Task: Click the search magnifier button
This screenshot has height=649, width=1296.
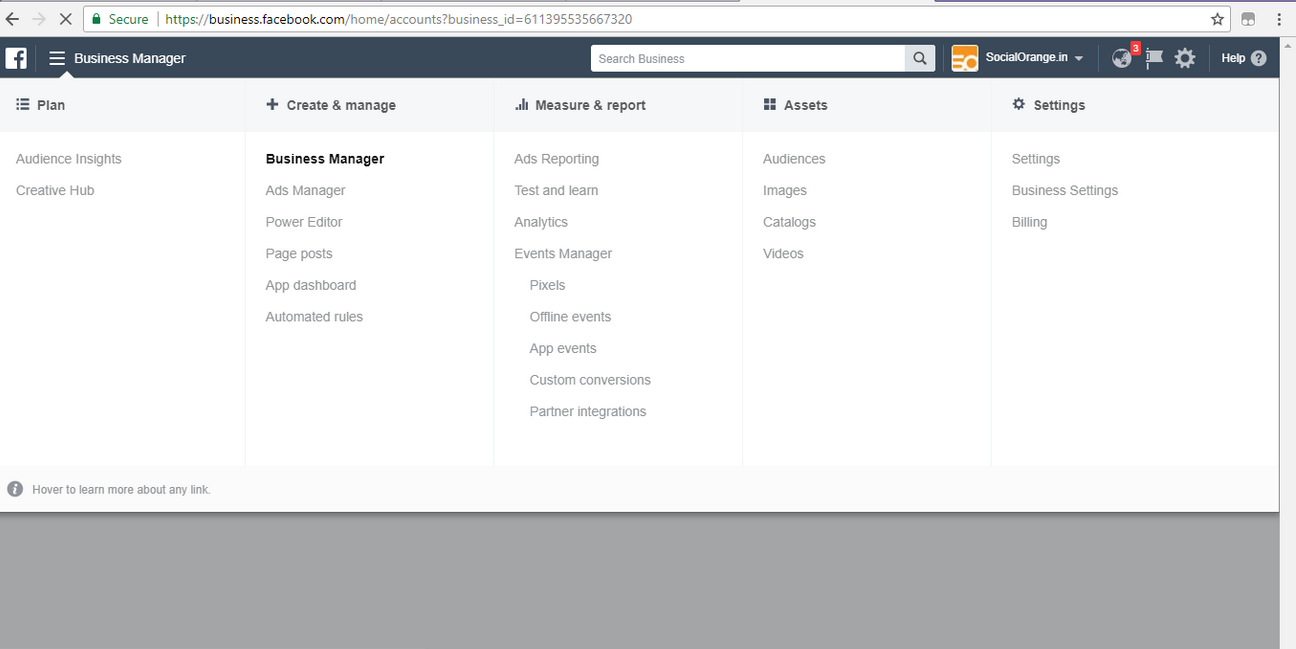Action: pyautogui.click(x=920, y=58)
